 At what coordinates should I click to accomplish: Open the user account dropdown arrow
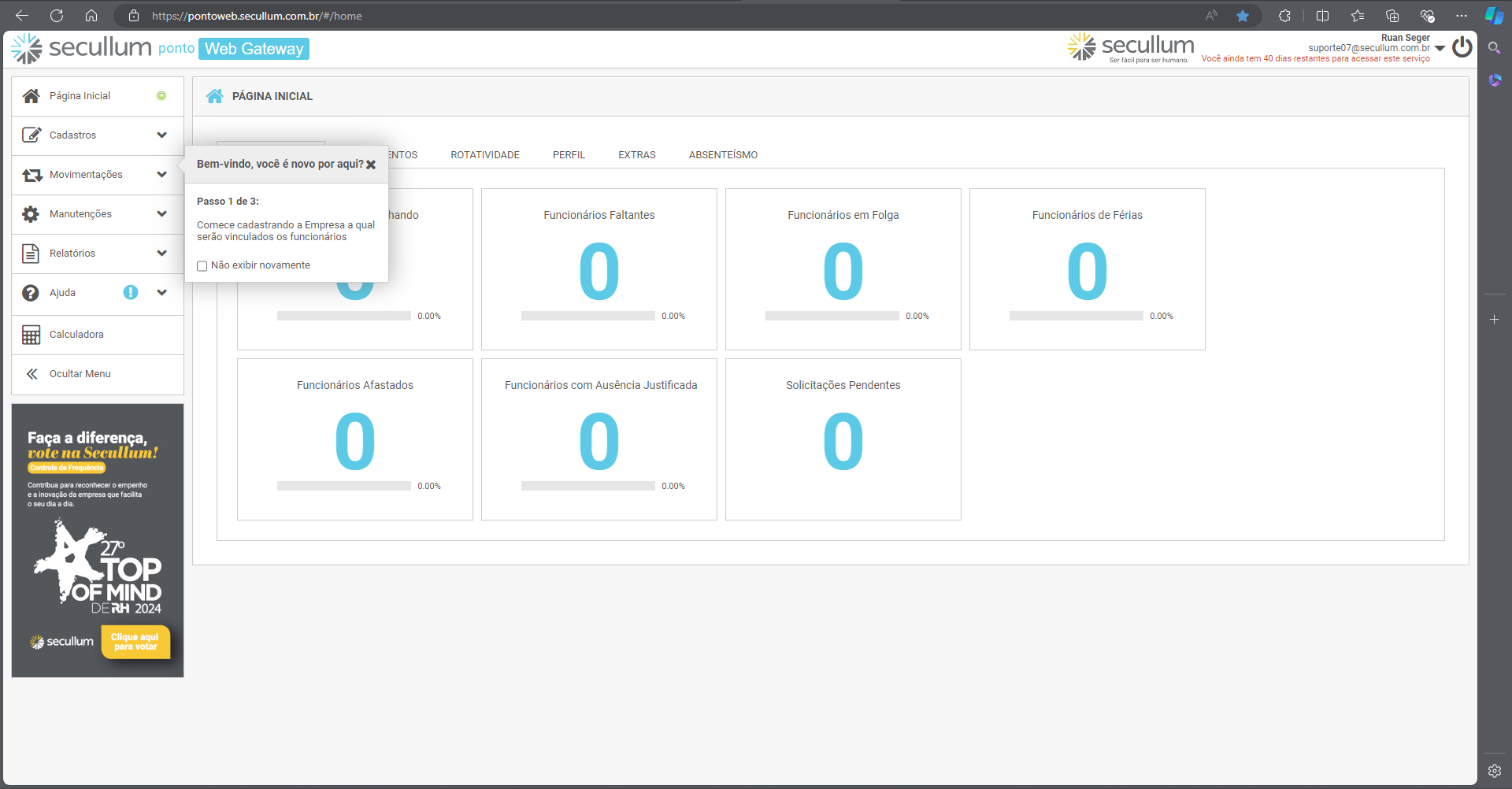pos(1440,48)
